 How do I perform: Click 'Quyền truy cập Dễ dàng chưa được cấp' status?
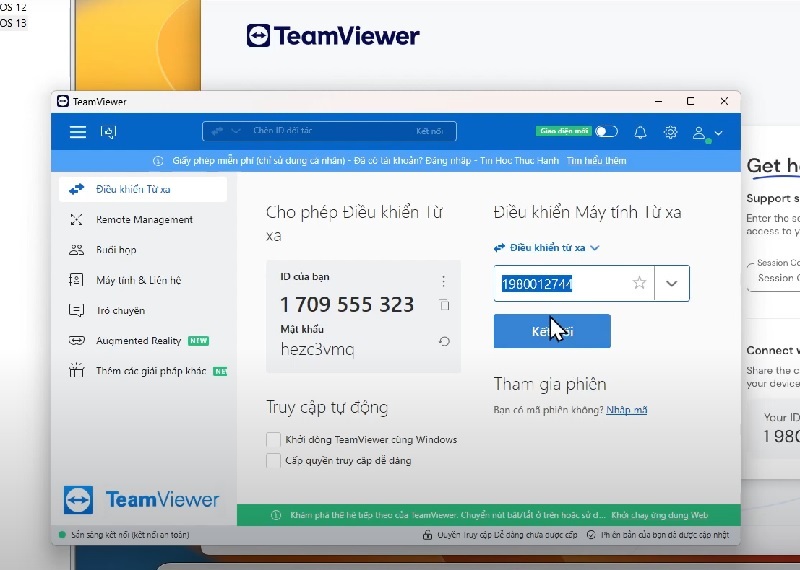pos(508,535)
